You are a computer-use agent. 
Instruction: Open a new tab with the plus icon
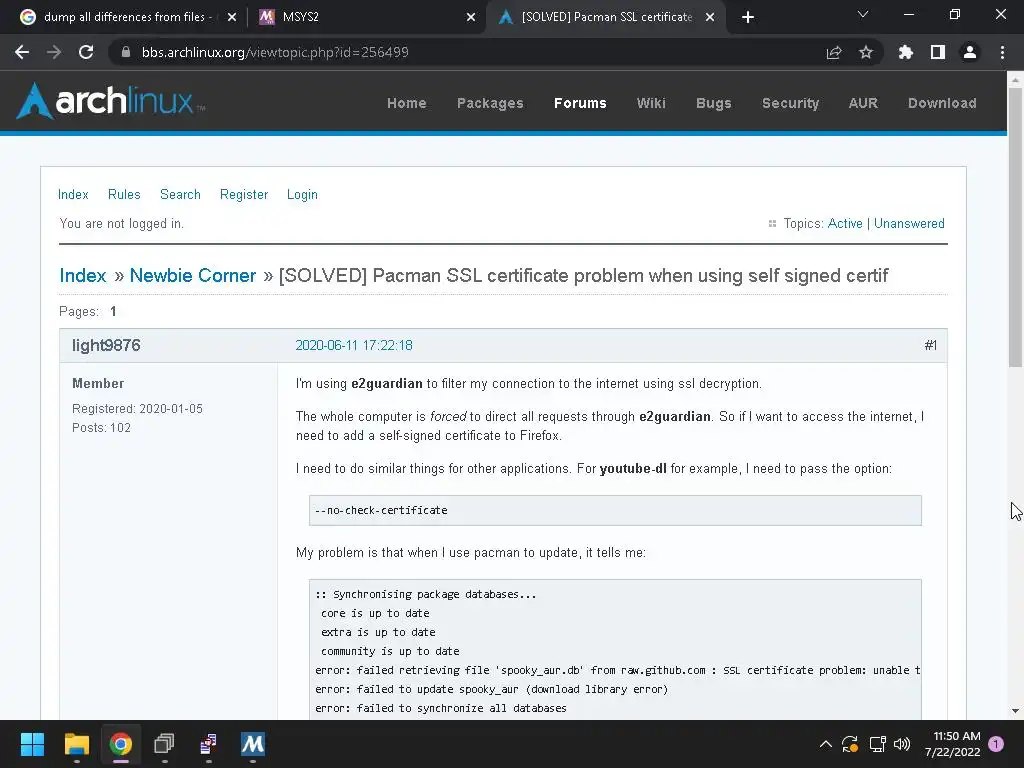point(748,17)
